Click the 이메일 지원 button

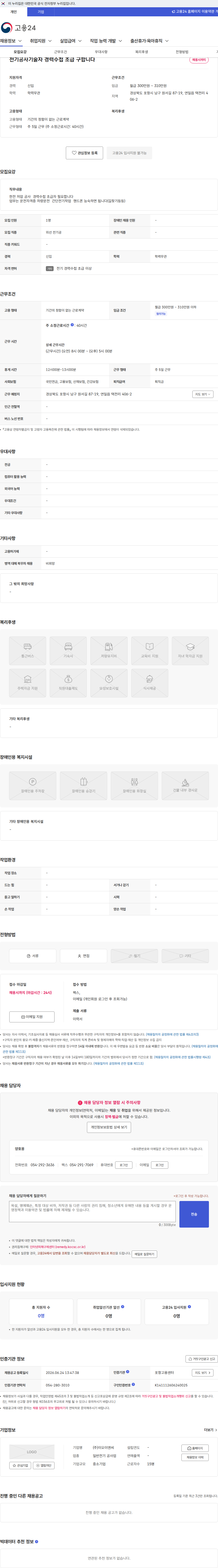[x=32, y=1016]
